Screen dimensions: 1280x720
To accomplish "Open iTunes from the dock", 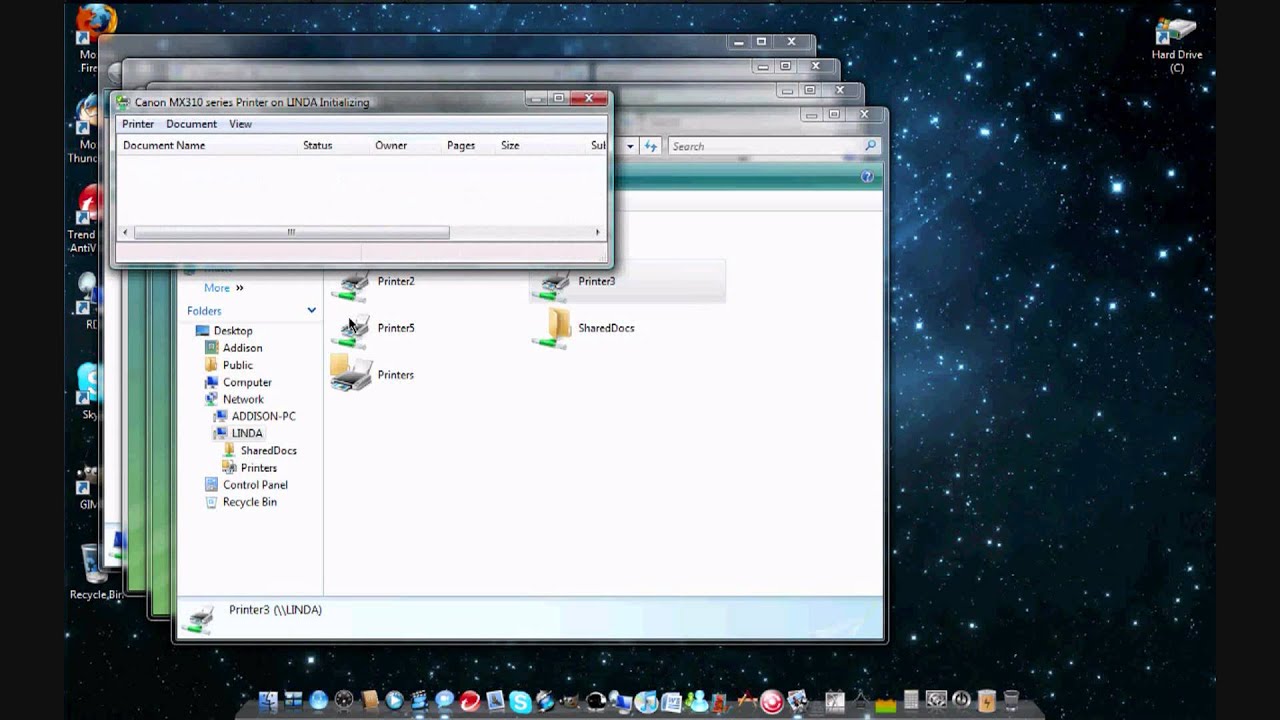I will tap(647, 702).
